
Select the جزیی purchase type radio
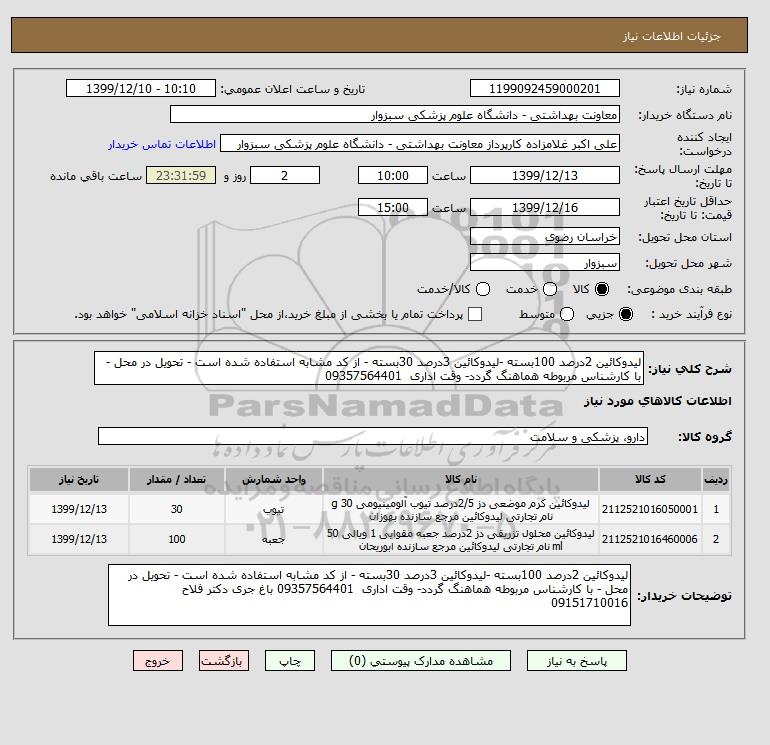point(626,314)
